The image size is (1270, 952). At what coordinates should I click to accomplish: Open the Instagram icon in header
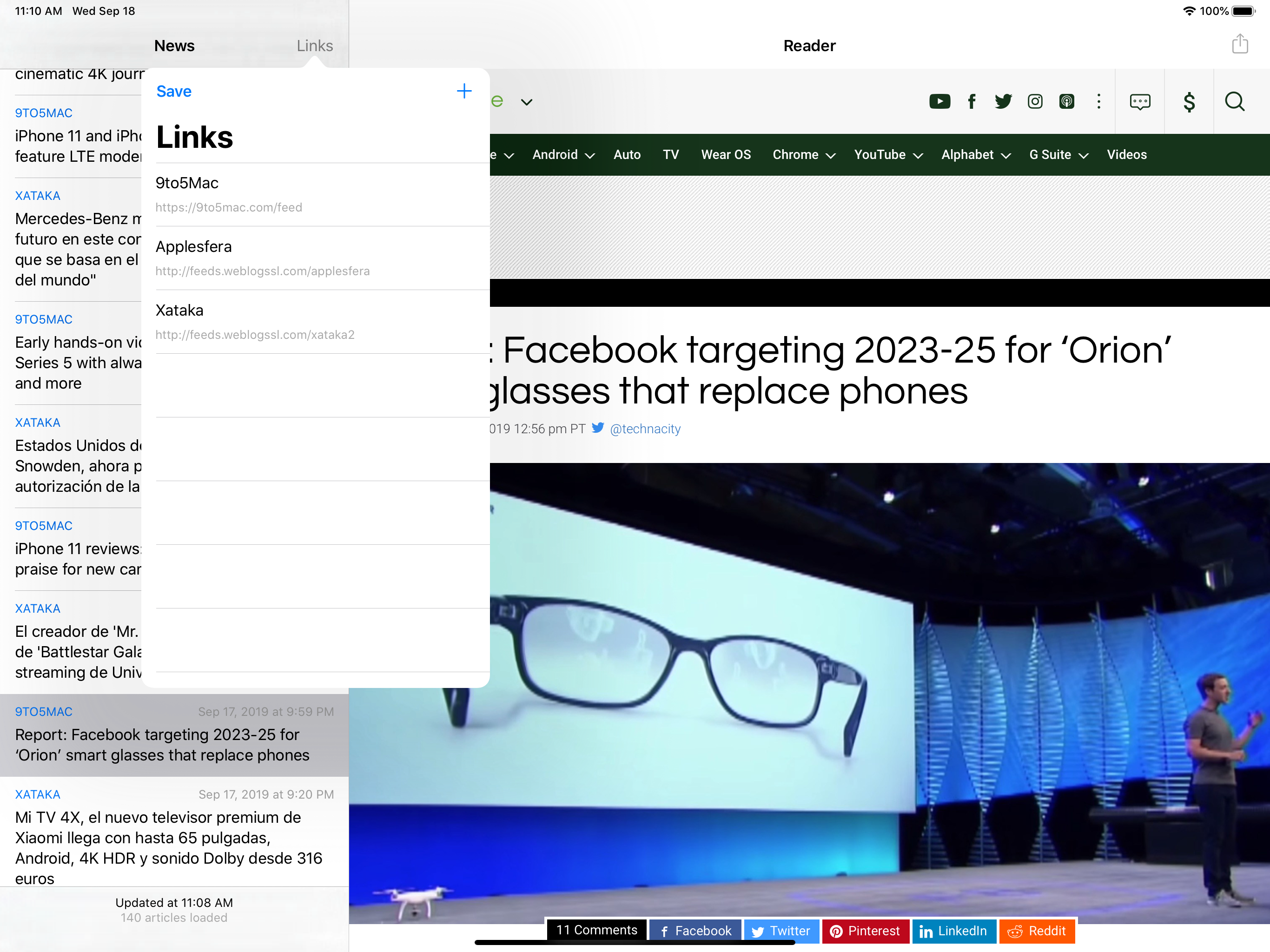(1035, 102)
